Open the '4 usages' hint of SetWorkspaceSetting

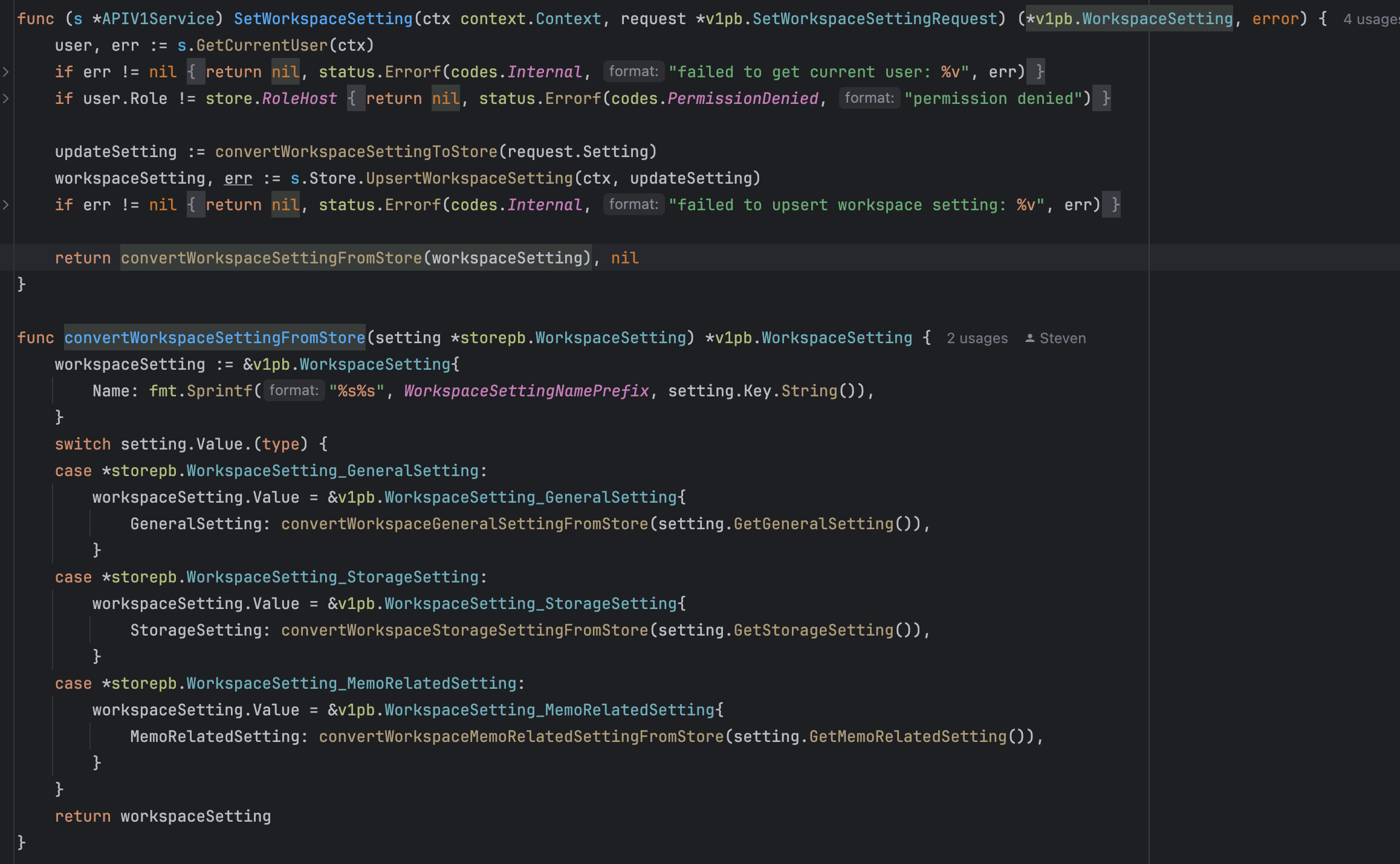(x=1371, y=19)
